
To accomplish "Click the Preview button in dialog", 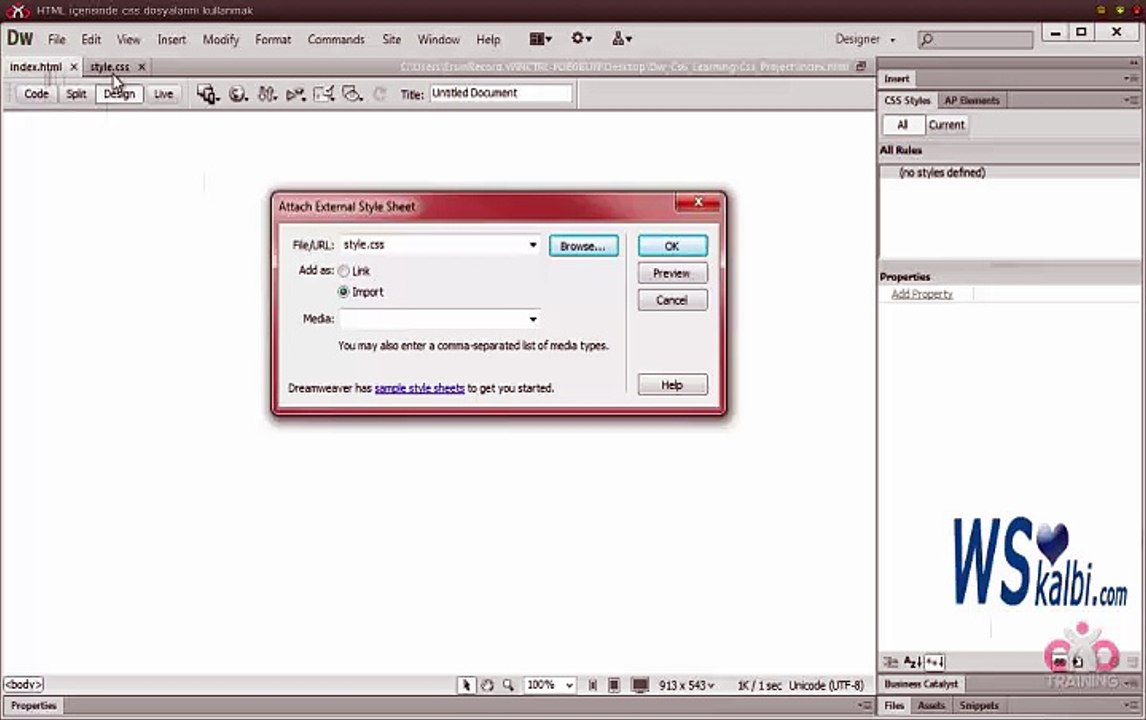I will tap(672, 273).
